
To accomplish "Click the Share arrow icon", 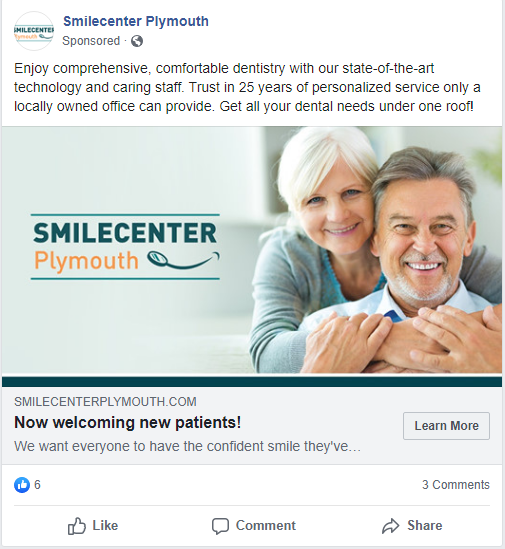I will tap(390, 526).
